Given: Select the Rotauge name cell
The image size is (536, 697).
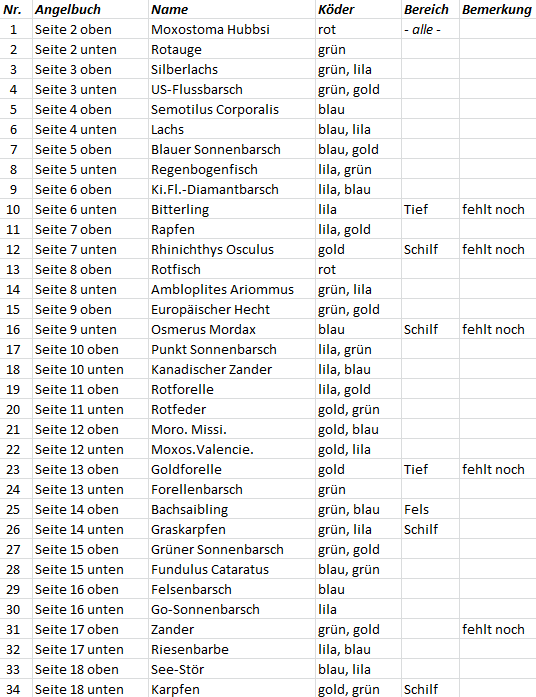Looking at the screenshot, I should click(232, 49).
